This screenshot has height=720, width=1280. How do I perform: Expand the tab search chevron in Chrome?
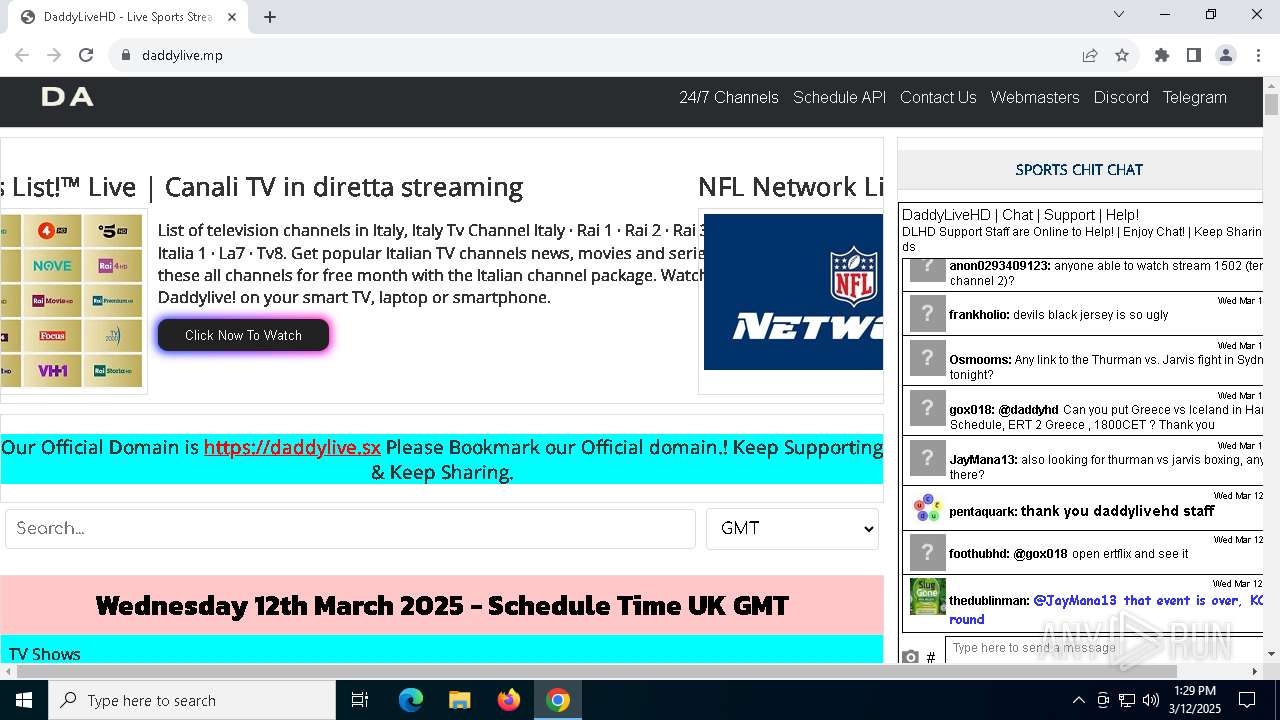point(1119,14)
